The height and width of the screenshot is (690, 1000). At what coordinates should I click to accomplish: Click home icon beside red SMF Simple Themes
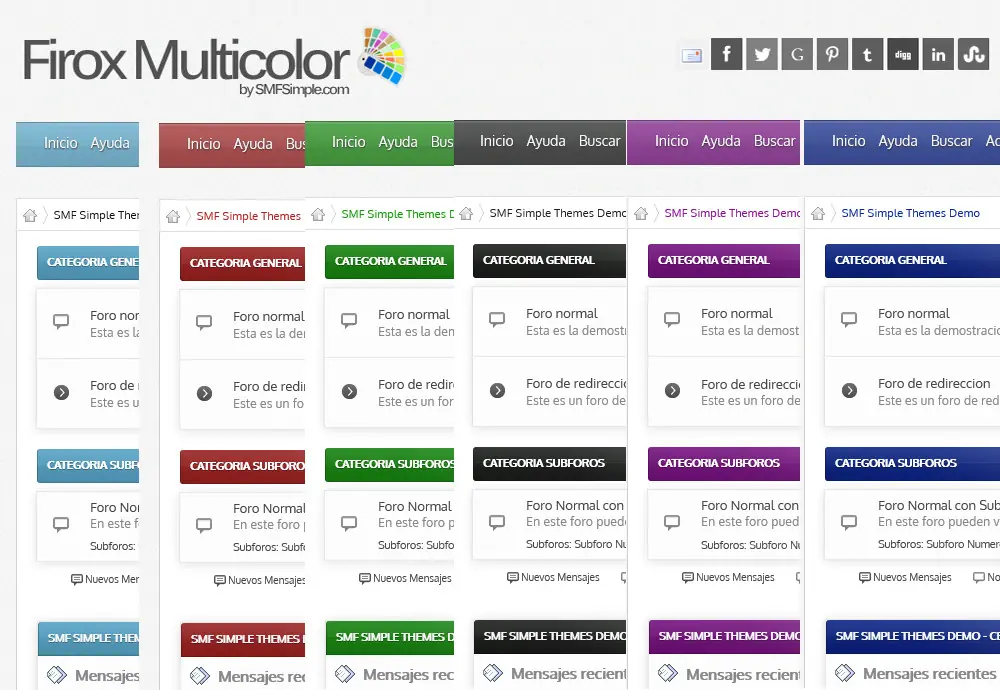click(173, 217)
